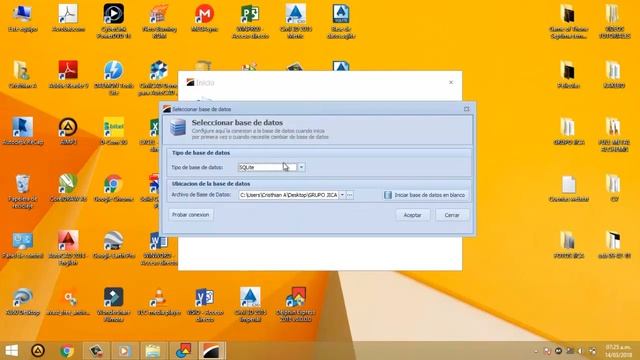This screenshot has height=360, width=640.
Task: Open the Visio Acceso directo shortcut
Action: pos(204,304)
